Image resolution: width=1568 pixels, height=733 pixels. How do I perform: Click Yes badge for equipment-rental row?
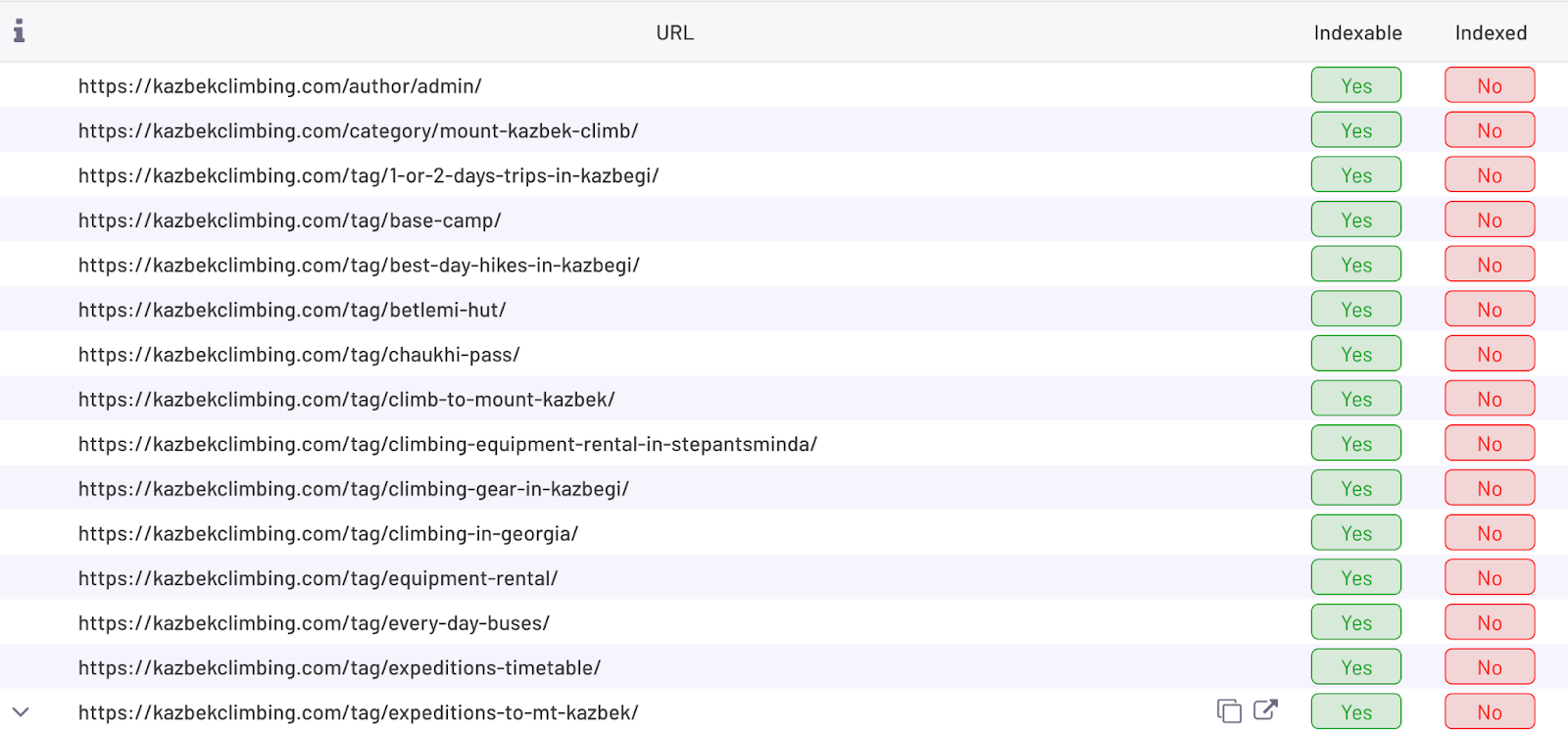point(1355,578)
